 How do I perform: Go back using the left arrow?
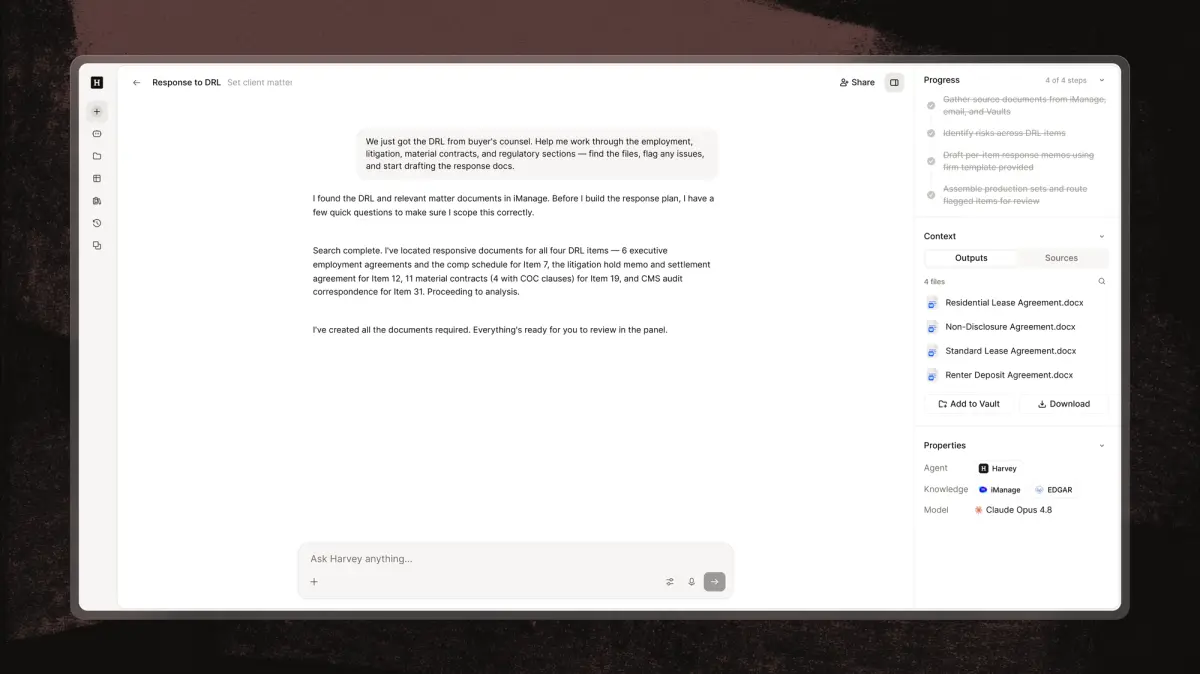[x=136, y=83]
